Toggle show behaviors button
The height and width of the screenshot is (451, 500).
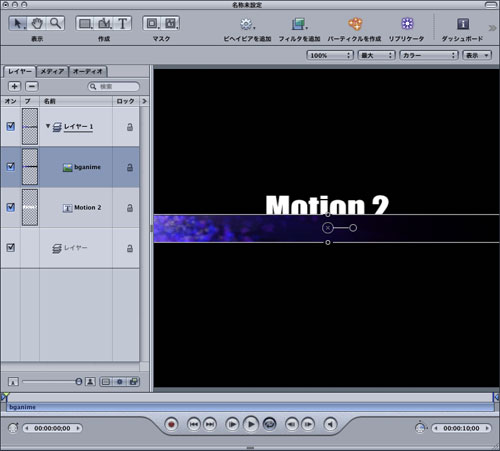tap(120, 382)
